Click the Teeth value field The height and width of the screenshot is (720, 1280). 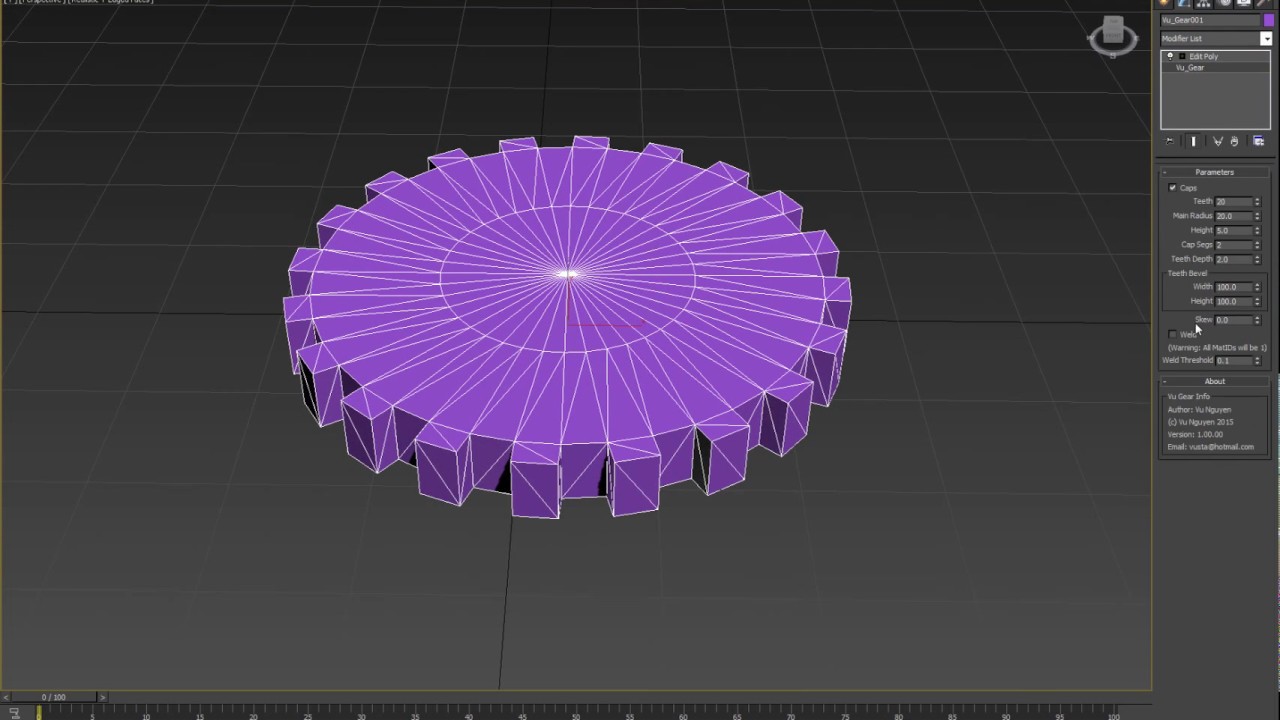tap(1234, 201)
